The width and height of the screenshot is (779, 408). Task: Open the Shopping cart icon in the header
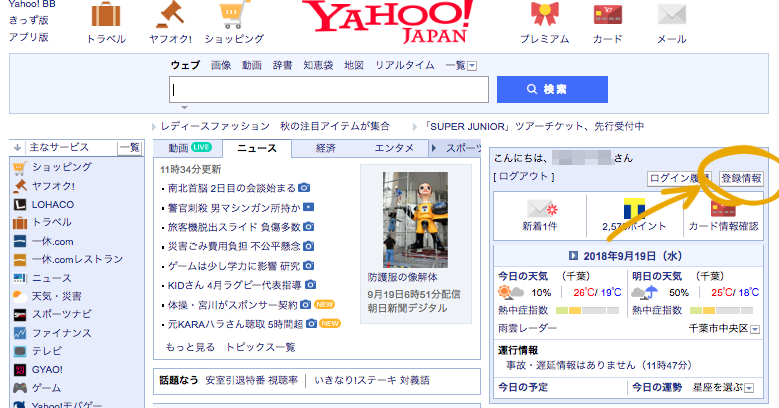click(234, 14)
